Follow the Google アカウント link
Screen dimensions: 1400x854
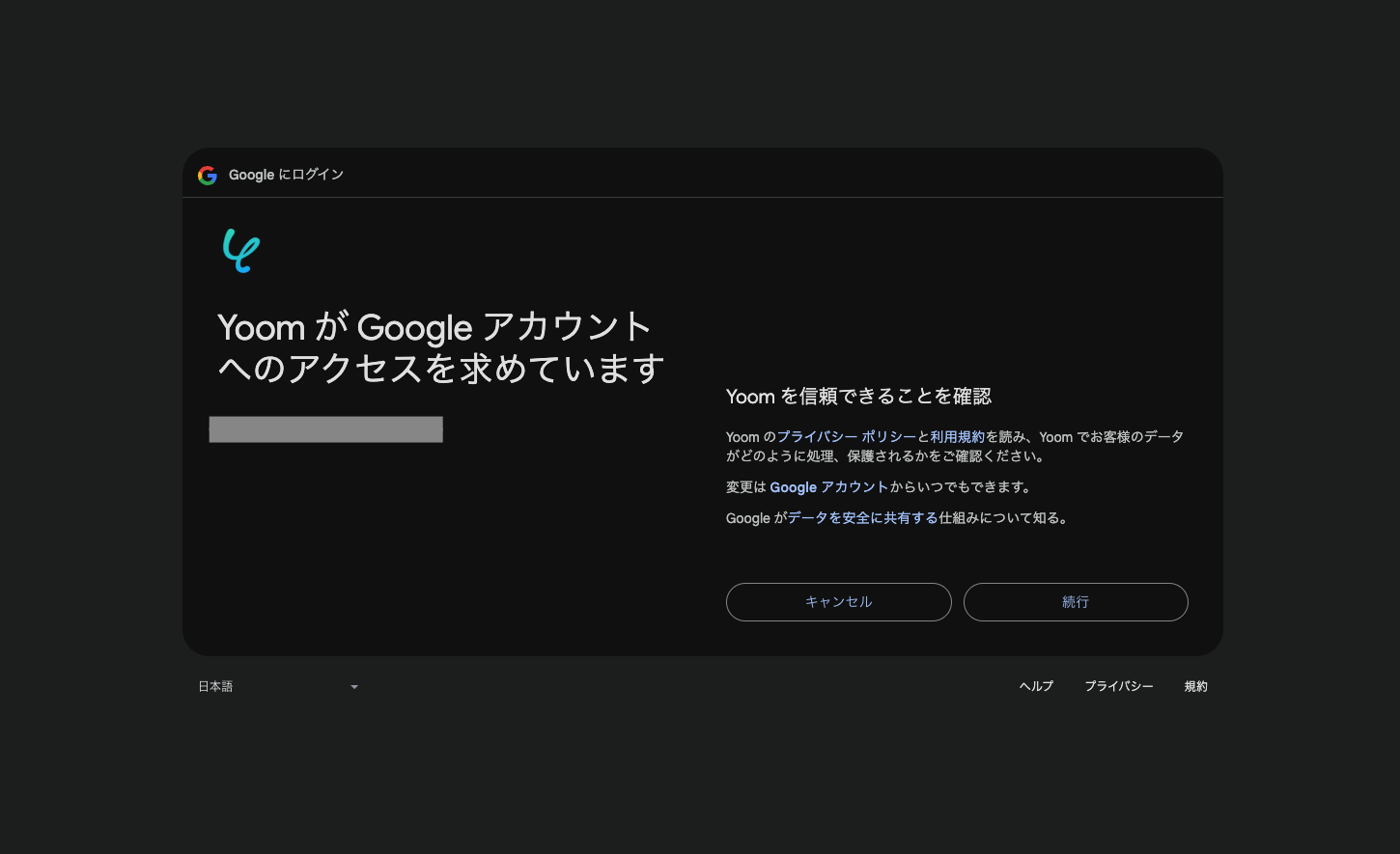click(828, 487)
